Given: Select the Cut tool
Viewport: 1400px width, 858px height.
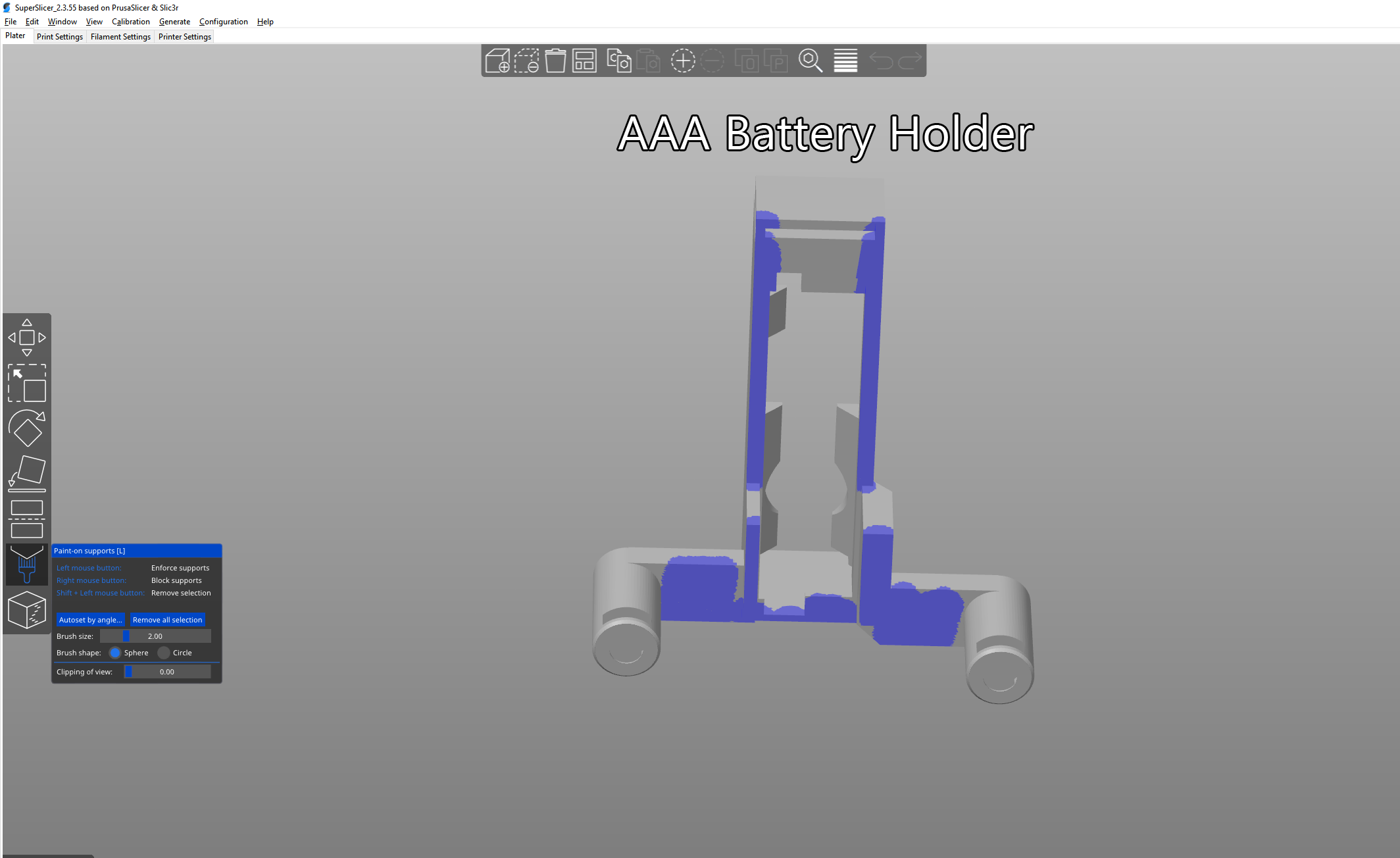Looking at the screenshot, I should click(x=26, y=517).
